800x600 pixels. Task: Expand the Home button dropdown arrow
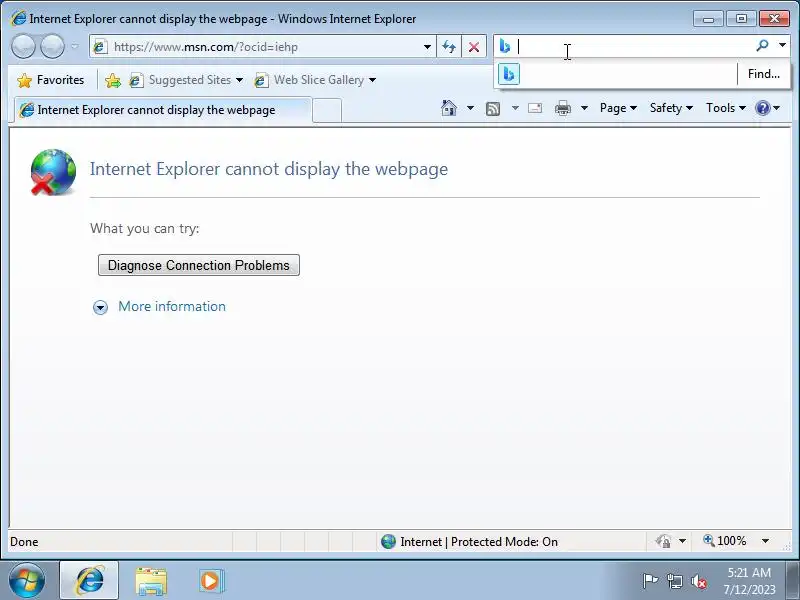(x=470, y=108)
